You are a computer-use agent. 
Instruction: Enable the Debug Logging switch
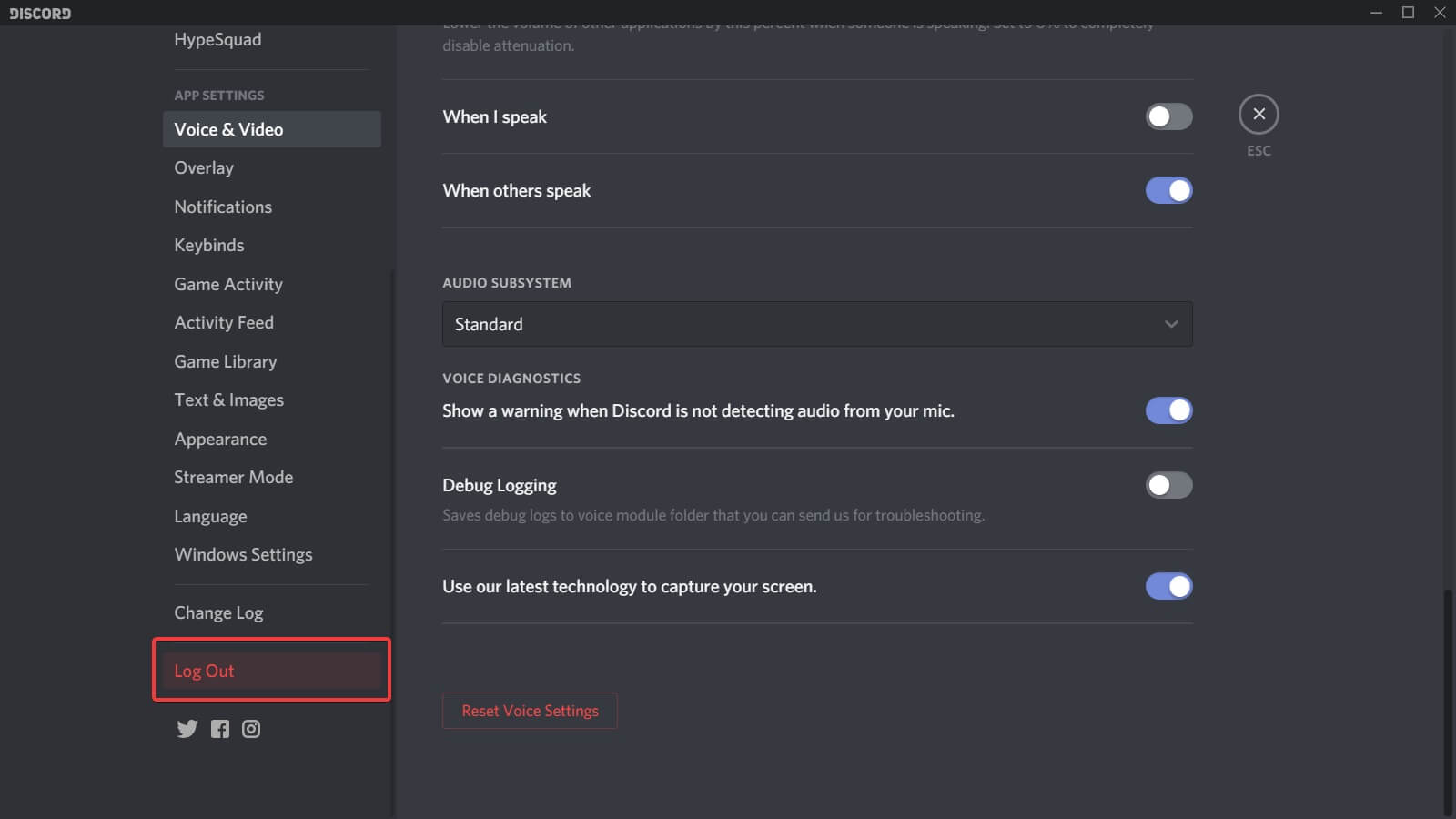click(x=1168, y=485)
